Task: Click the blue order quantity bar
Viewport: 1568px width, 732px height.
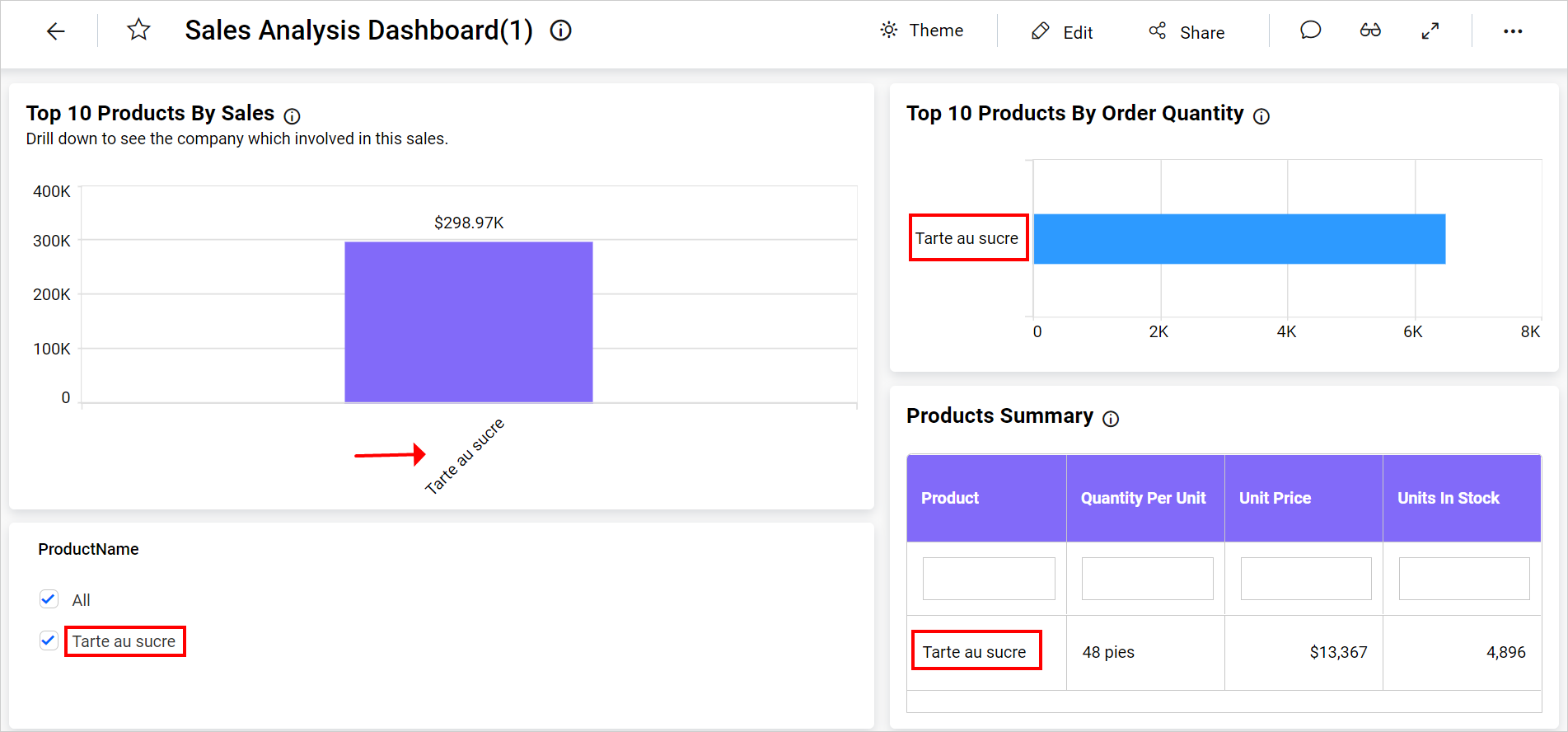Action: 1239,239
